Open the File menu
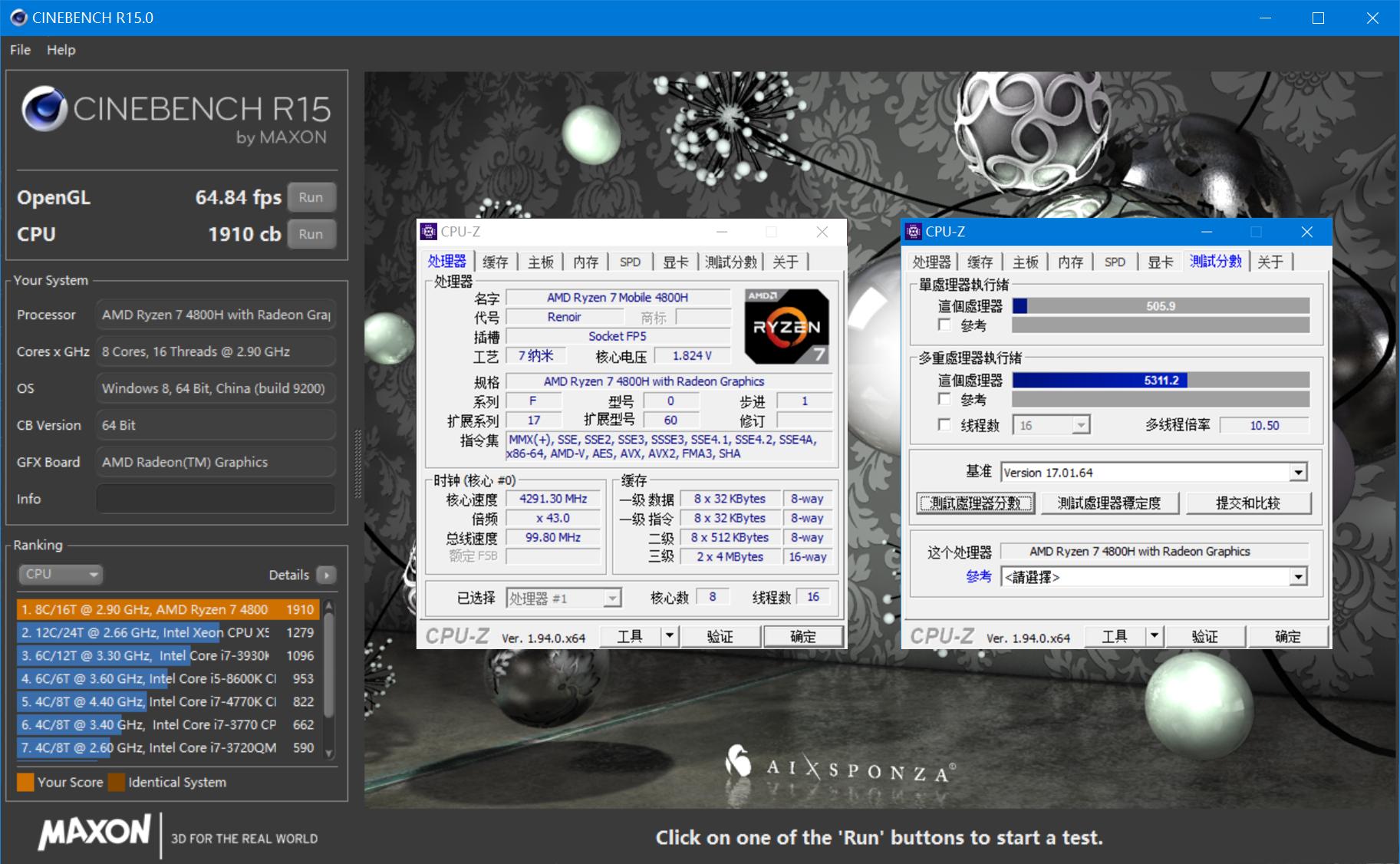This screenshot has width=1400, height=864. (19, 49)
